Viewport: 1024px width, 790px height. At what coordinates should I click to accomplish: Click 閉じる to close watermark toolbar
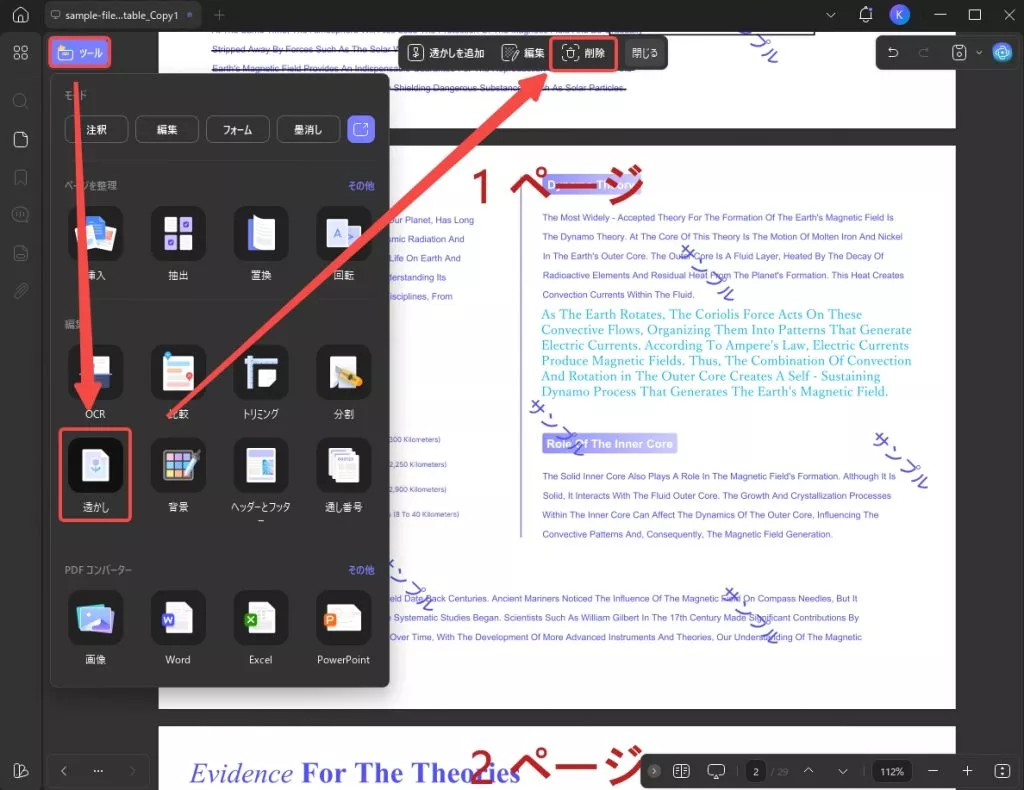(645, 53)
